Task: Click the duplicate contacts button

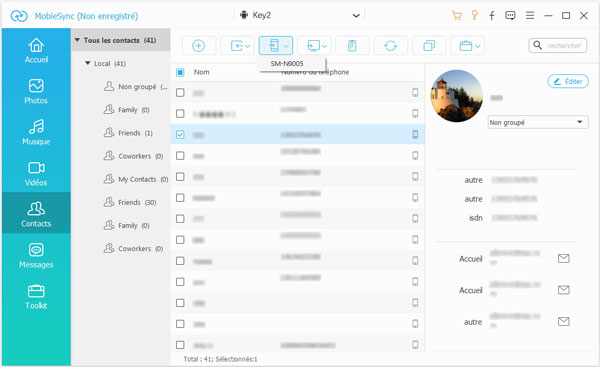Action: [x=429, y=46]
